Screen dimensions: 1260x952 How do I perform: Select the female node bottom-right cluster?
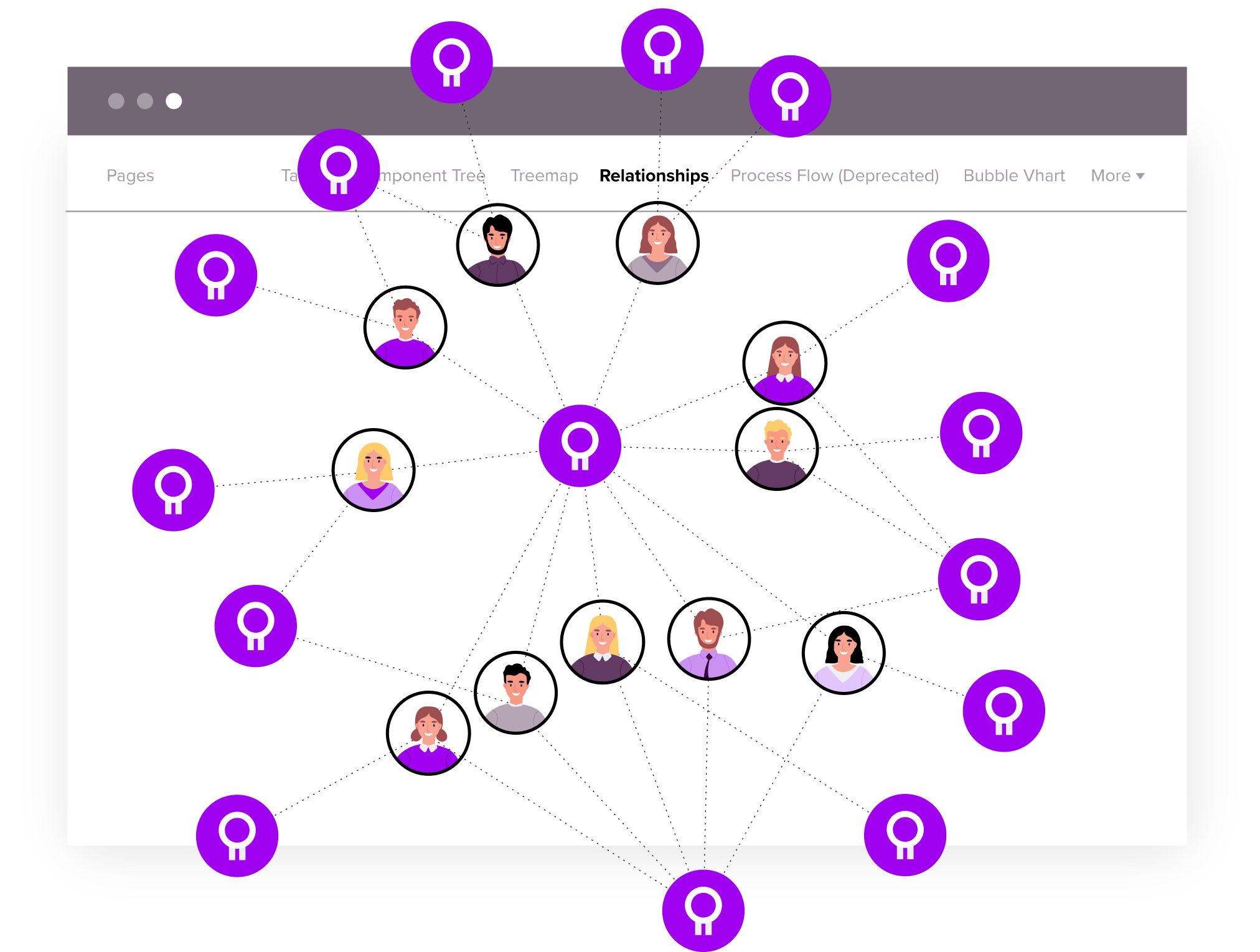pos(845,645)
